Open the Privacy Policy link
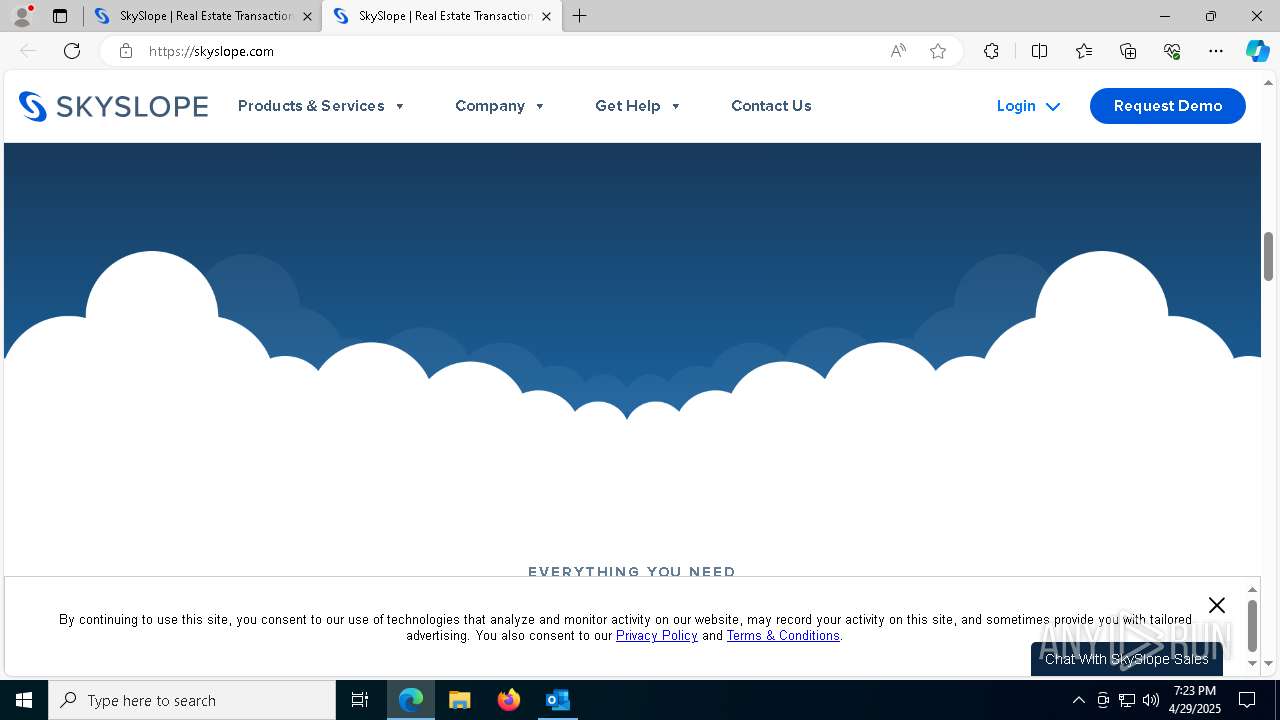Viewport: 1280px width, 720px height. [x=657, y=636]
